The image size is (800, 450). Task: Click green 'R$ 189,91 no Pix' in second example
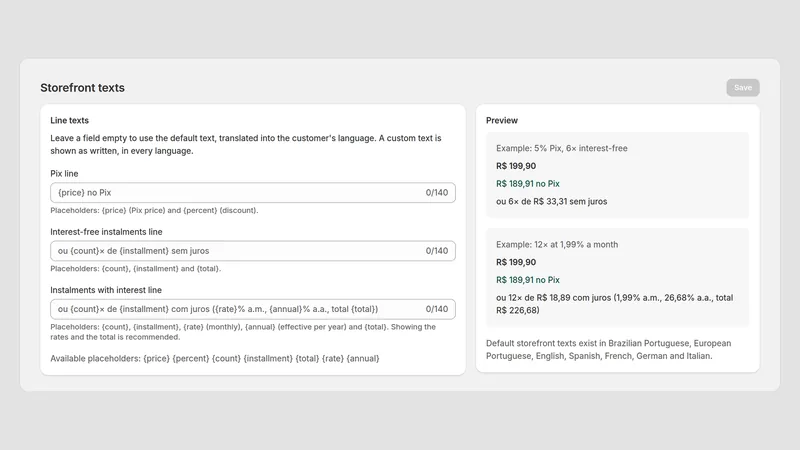528,280
